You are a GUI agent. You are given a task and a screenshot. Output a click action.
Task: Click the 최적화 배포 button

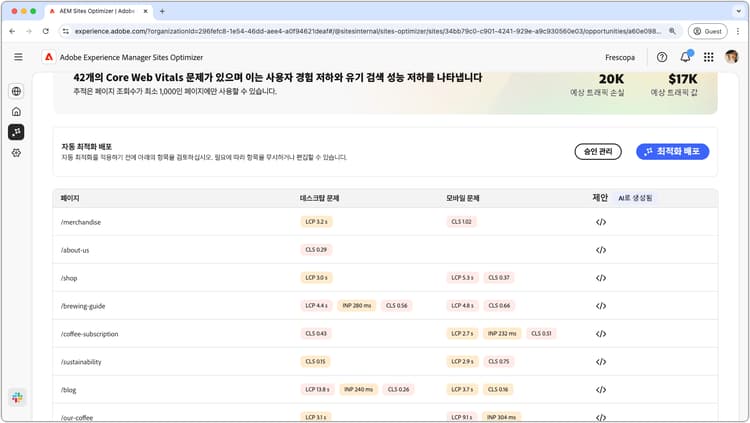673,152
